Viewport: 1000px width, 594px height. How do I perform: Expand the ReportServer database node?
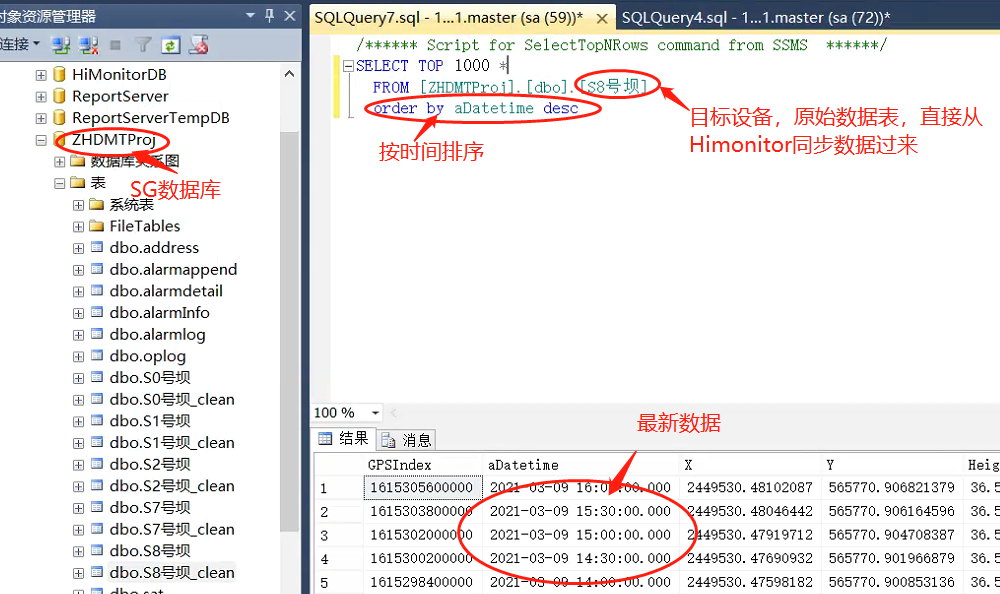(41, 97)
